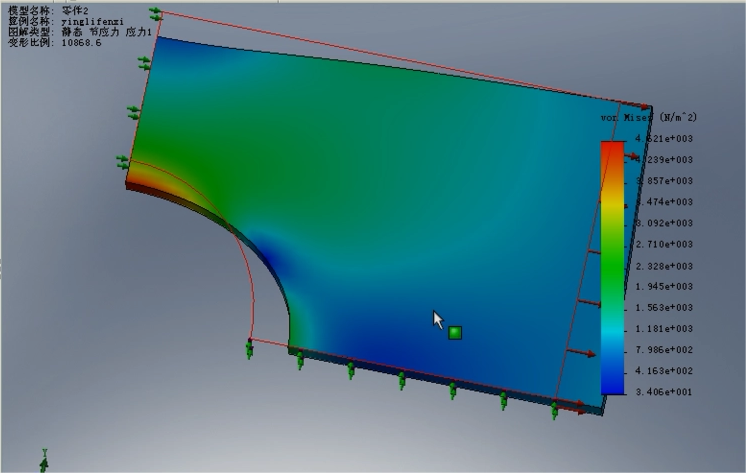This screenshot has width=746, height=473.
Task: Click the coordinate triad in bottom-left corner
Action: pyautogui.click(x=45, y=462)
